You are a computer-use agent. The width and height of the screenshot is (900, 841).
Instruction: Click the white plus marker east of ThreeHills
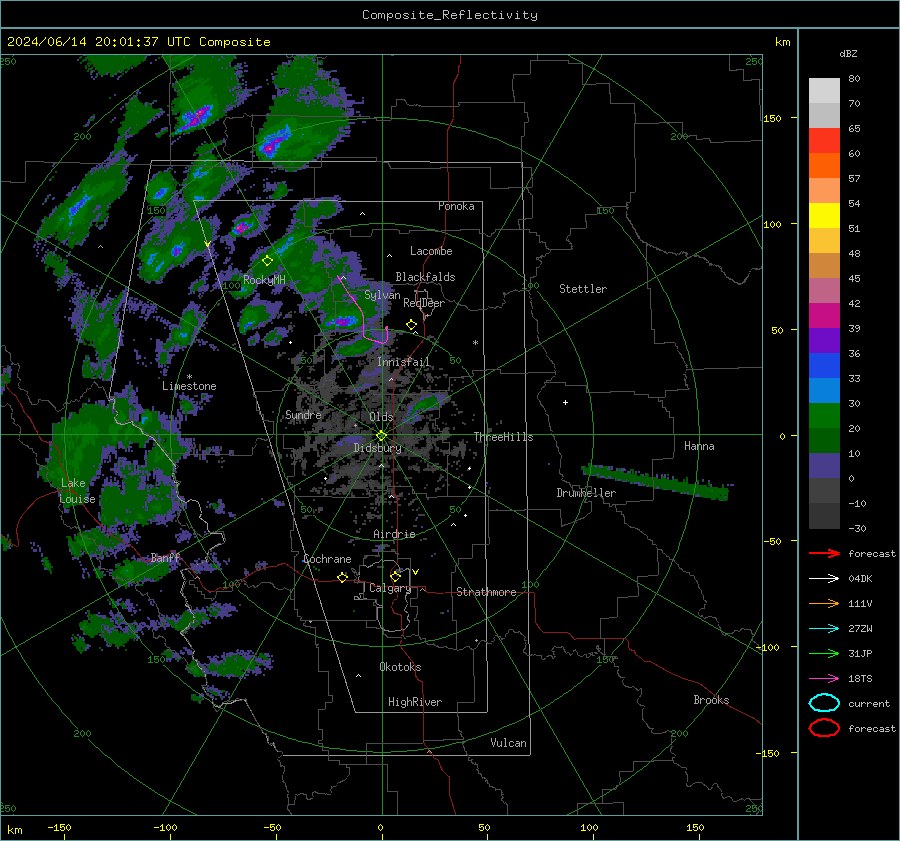coord(565,402)
